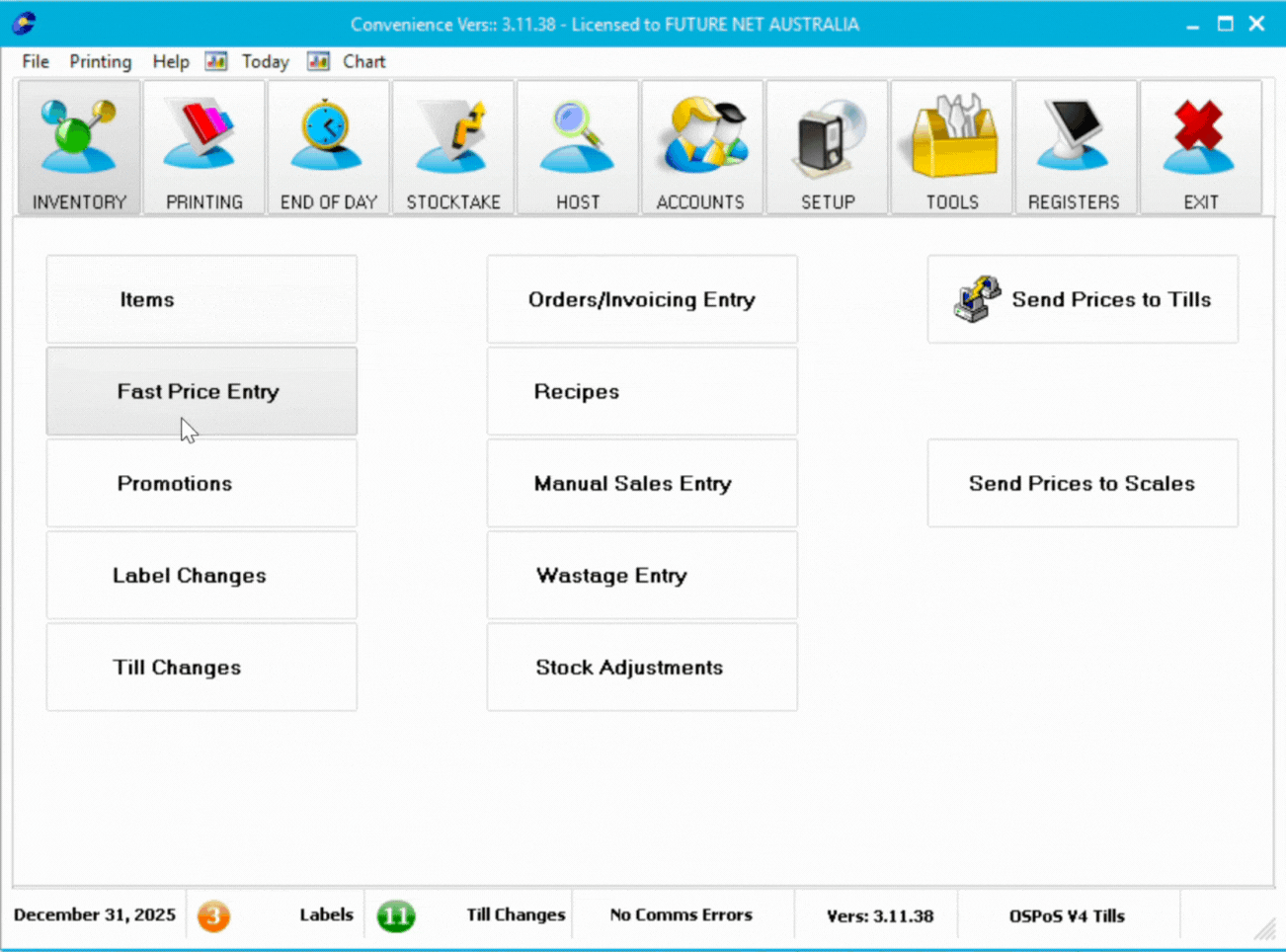Click the Today menu item

click(x=265, y=61)
